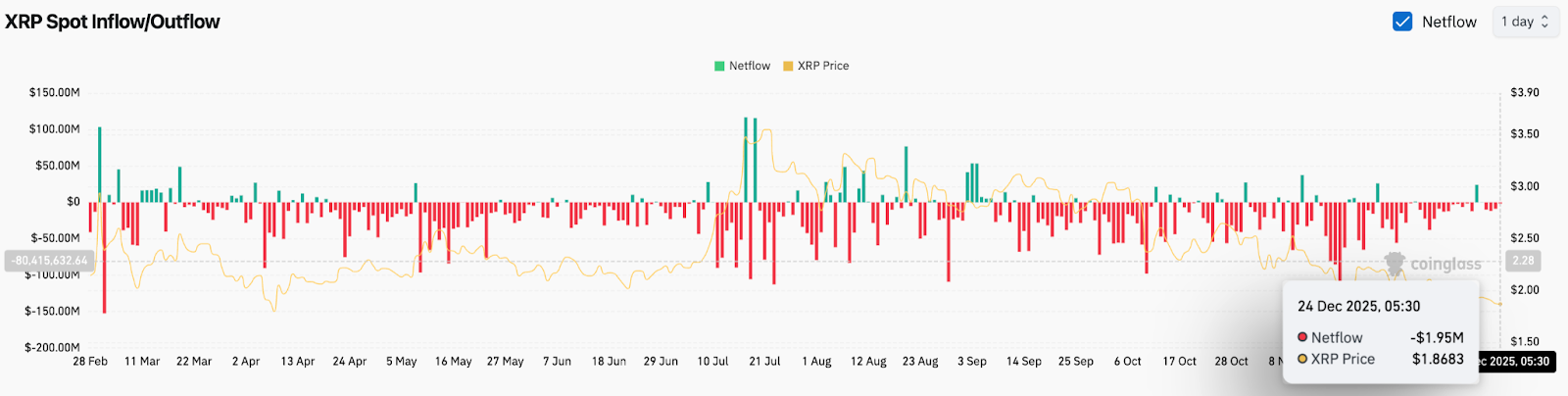Select the 6 Oct date label
The image size is (1568, 396).
point(1127,362)
